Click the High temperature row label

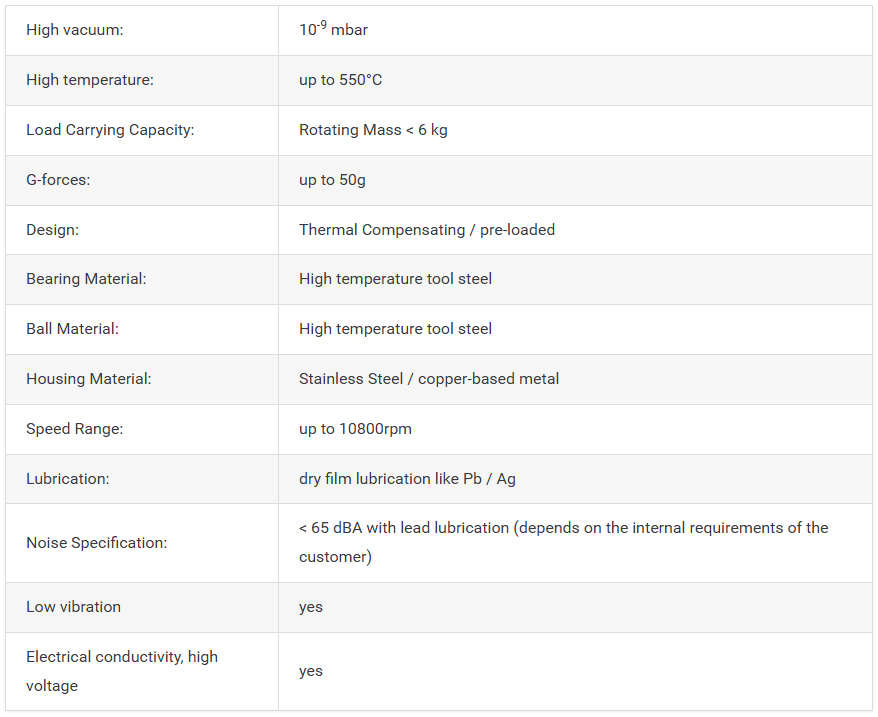90,80
